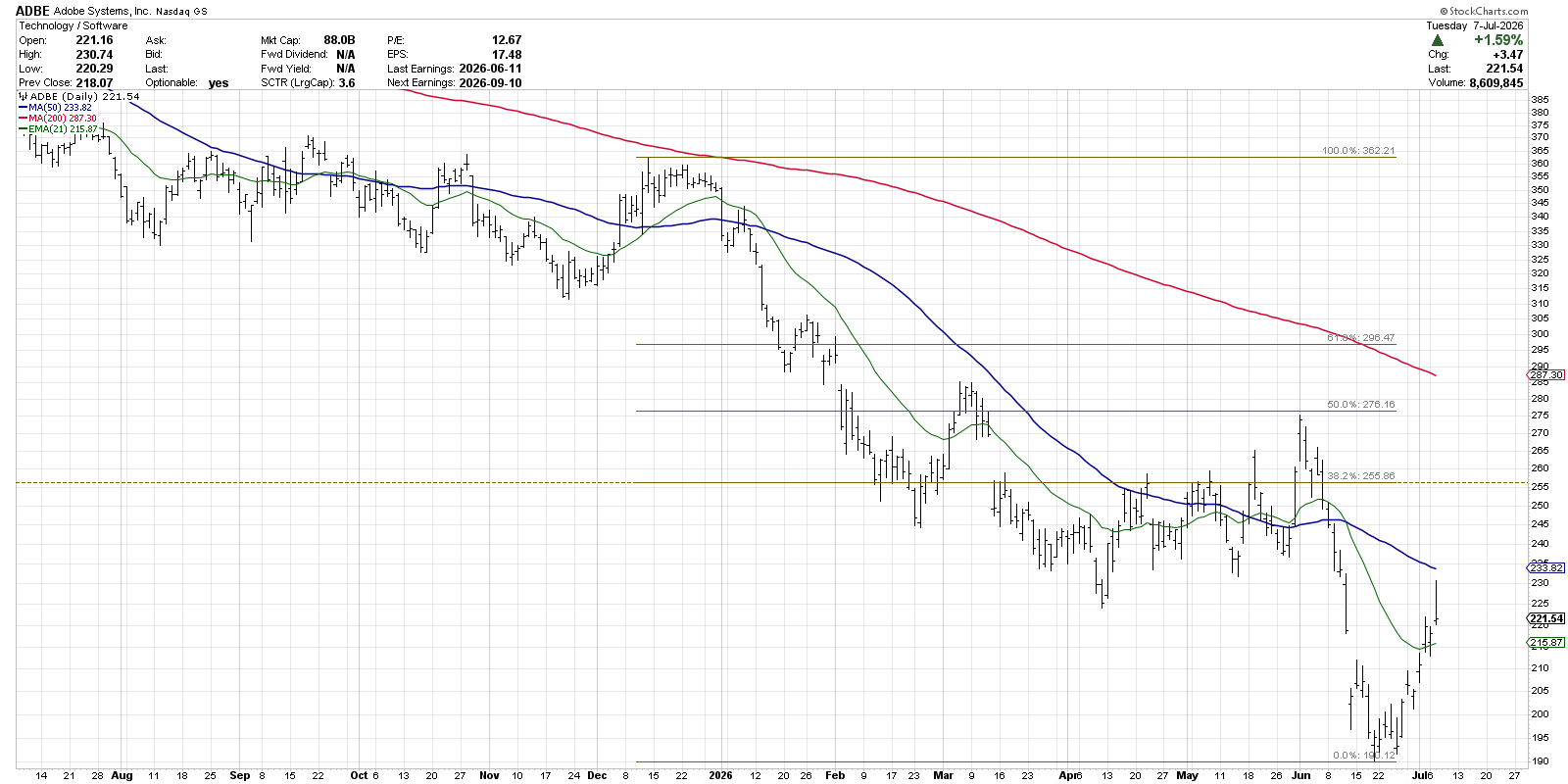Click the 385 price axis label
1568x784 pixels.
1540,100
